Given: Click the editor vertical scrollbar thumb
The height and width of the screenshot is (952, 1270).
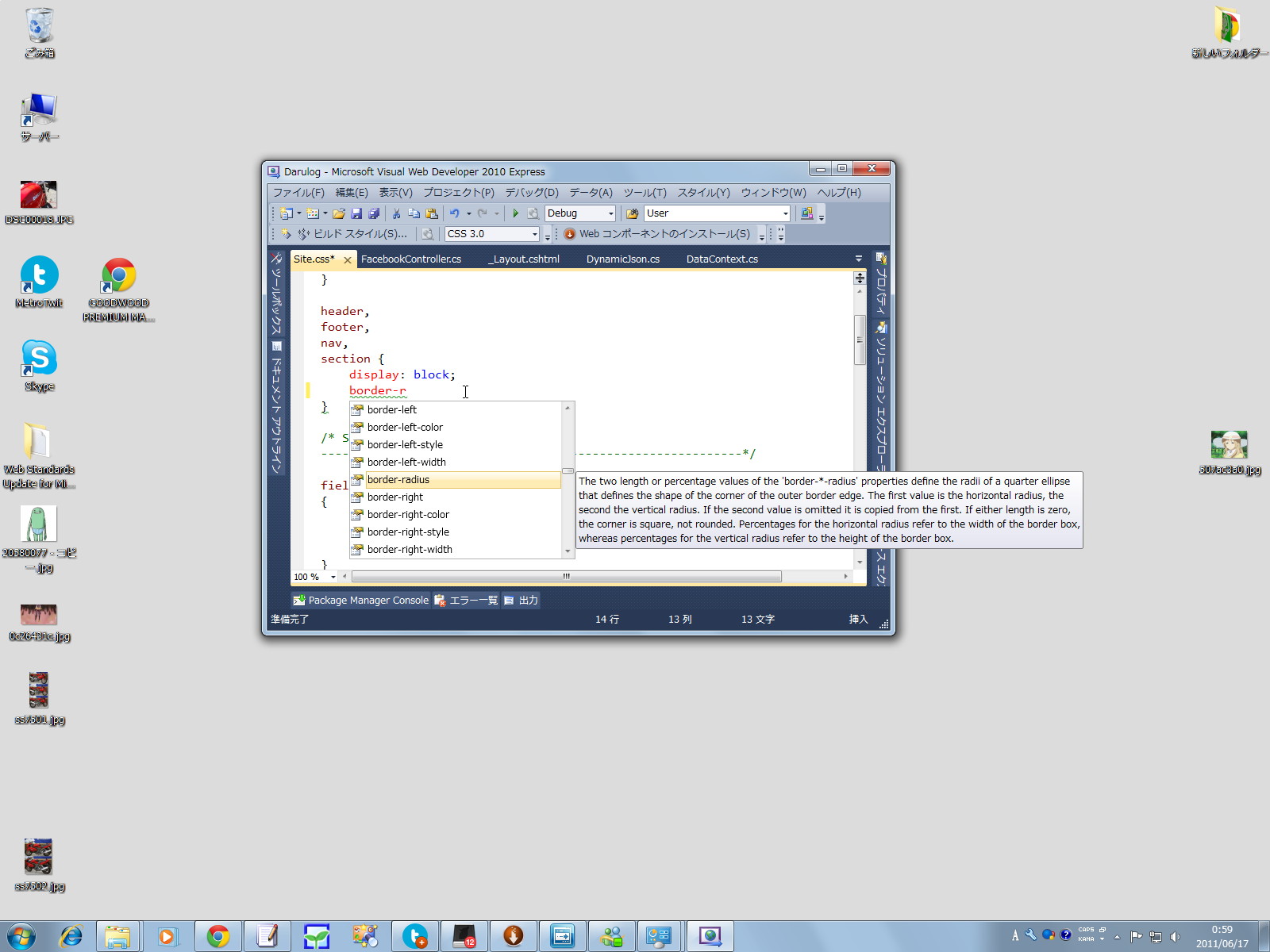Looking at the screenshot, I should (x=860, y=340).
